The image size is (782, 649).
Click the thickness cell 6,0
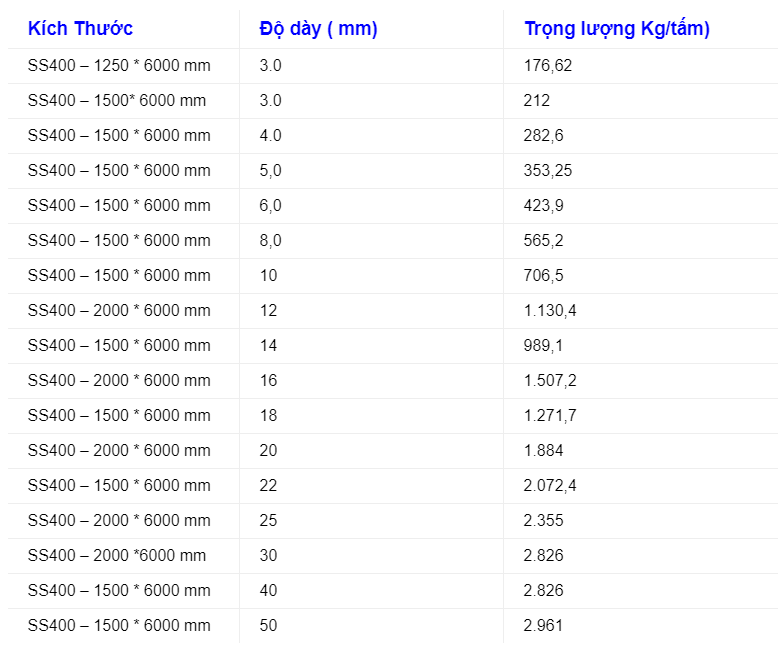pos(270,206)
